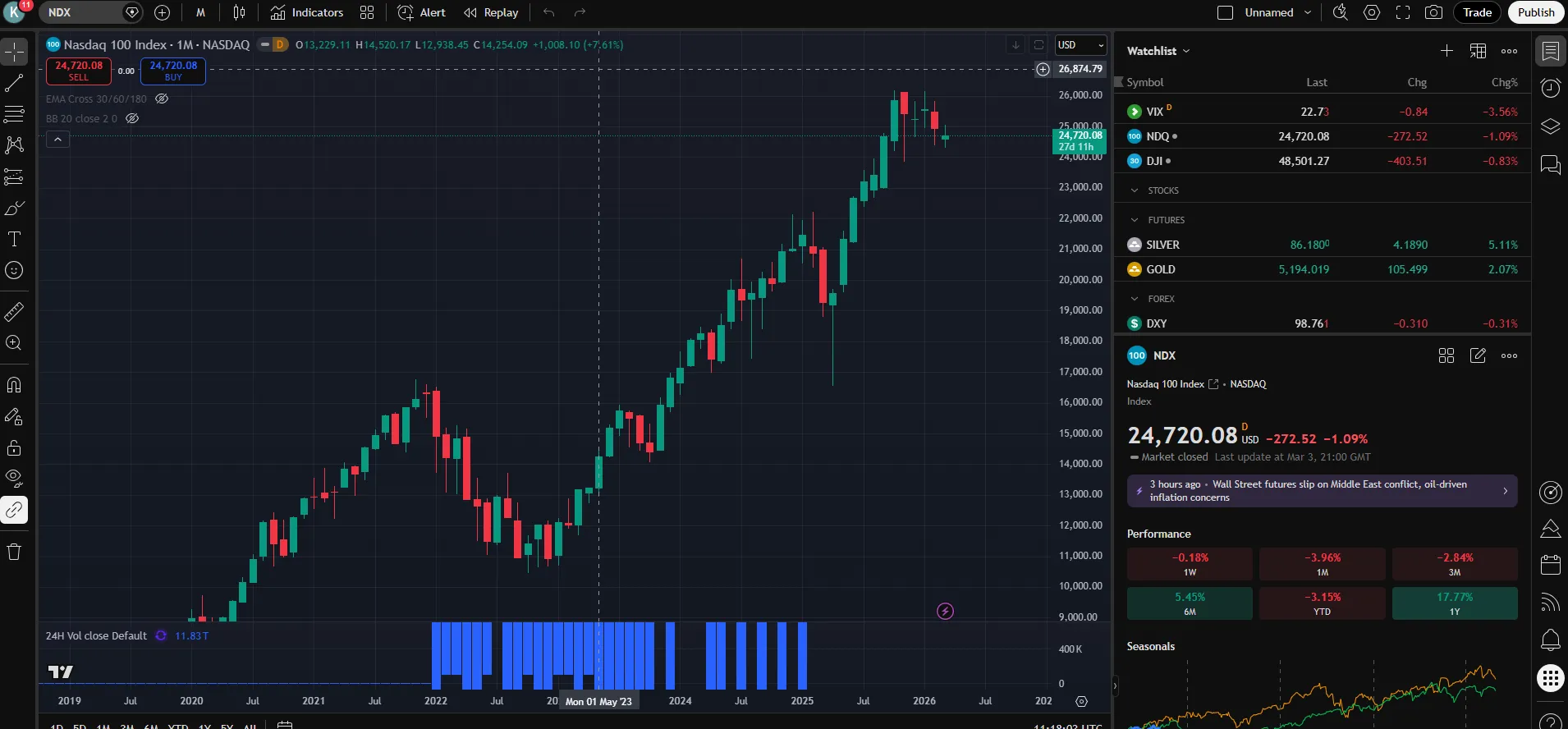Open the chats panel icon
The image size is (1568, 729).
1551,164
